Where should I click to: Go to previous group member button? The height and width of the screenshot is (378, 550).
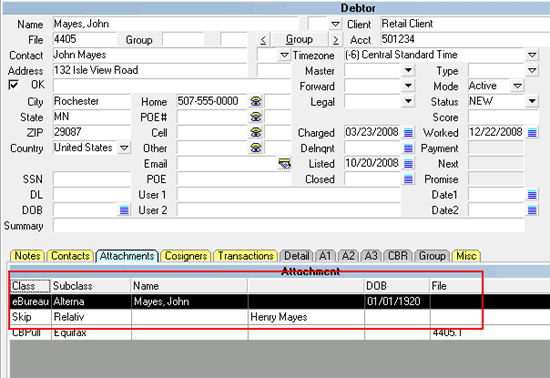pyautogui.click(x=263, y=40)
